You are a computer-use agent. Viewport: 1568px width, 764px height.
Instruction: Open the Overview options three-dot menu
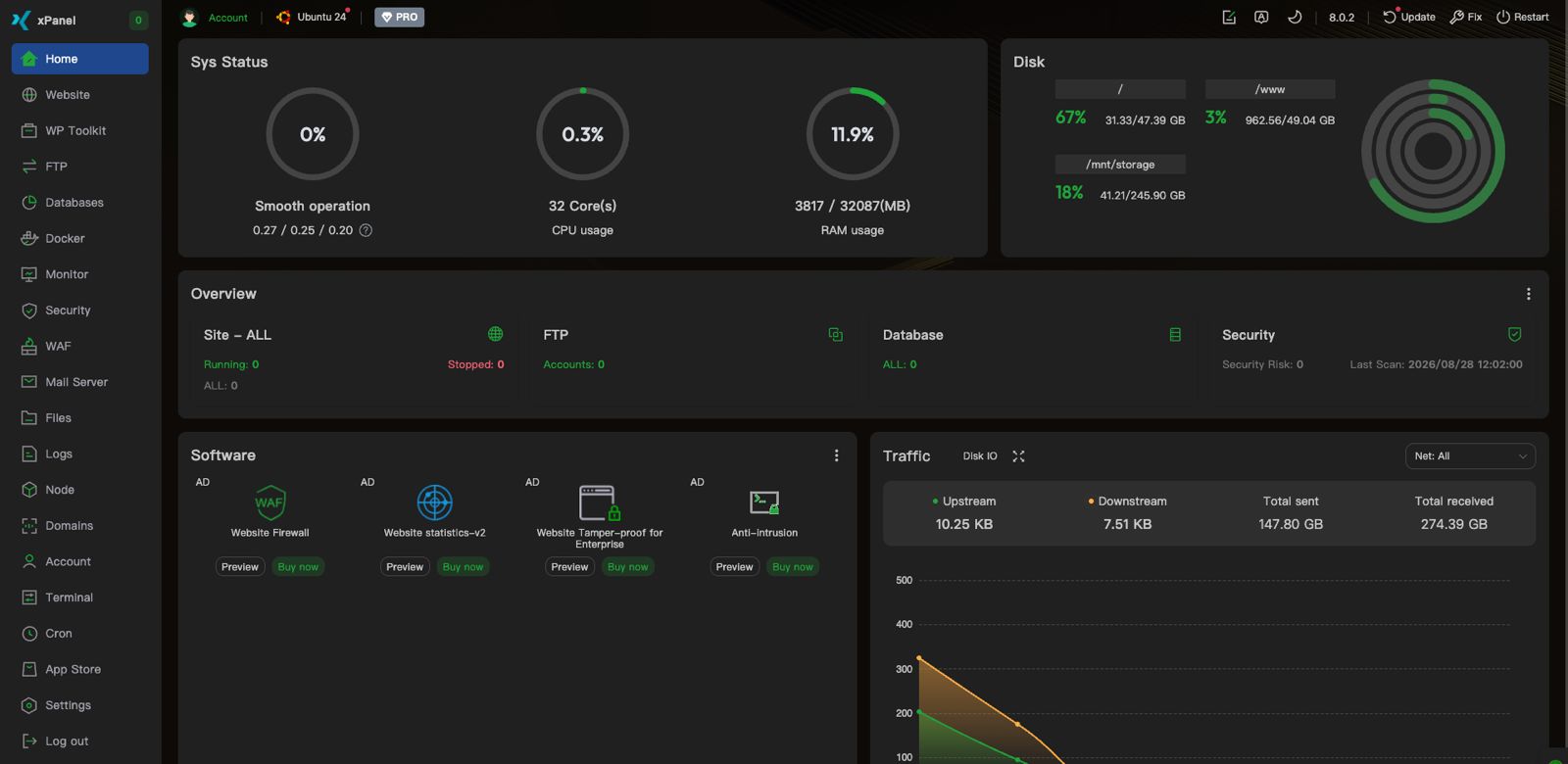pyautogui.click(x=1528, y=294)
